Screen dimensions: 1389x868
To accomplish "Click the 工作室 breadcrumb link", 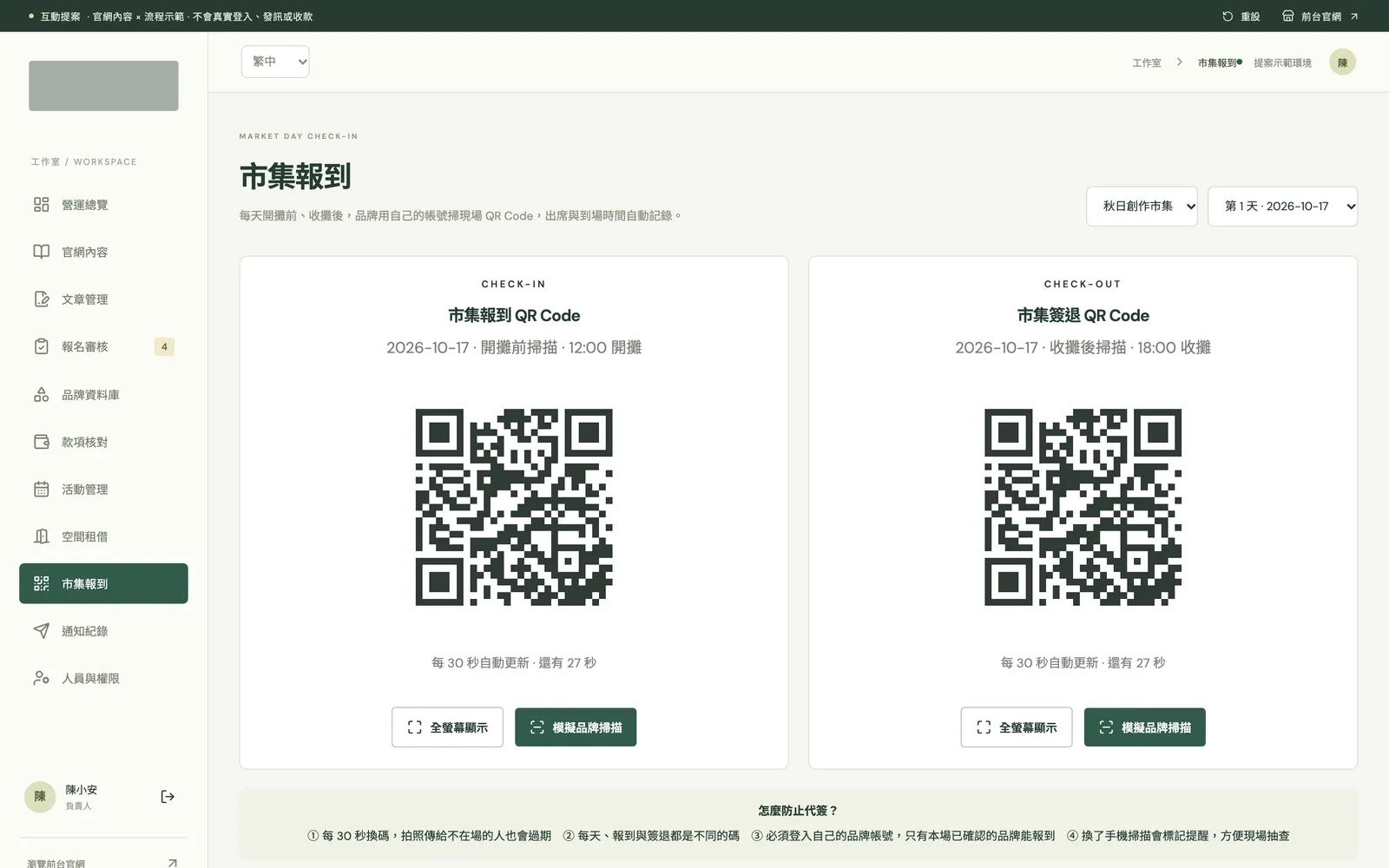I will [1146, 62].
